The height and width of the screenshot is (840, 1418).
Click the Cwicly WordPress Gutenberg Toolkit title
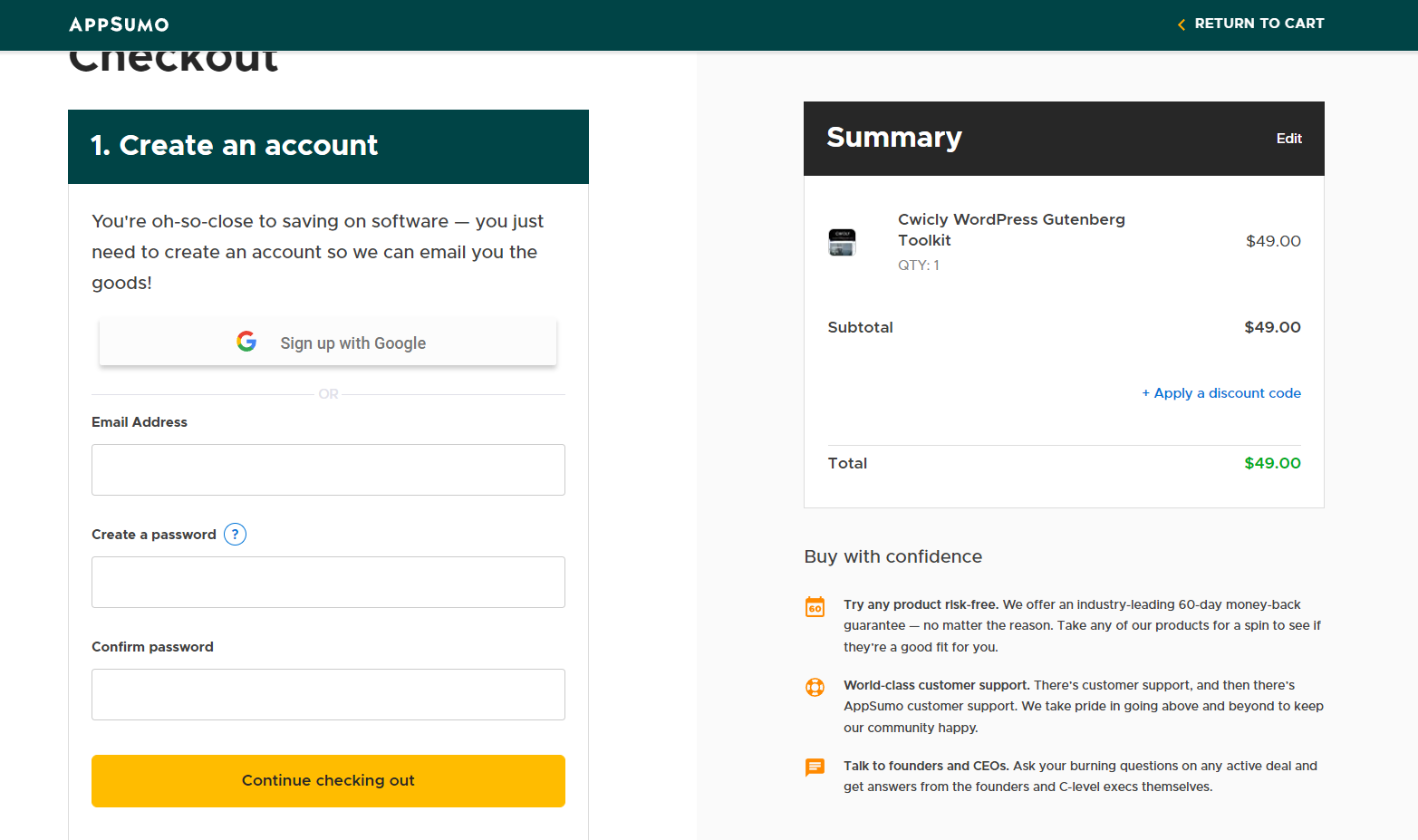pos(1011,229)
